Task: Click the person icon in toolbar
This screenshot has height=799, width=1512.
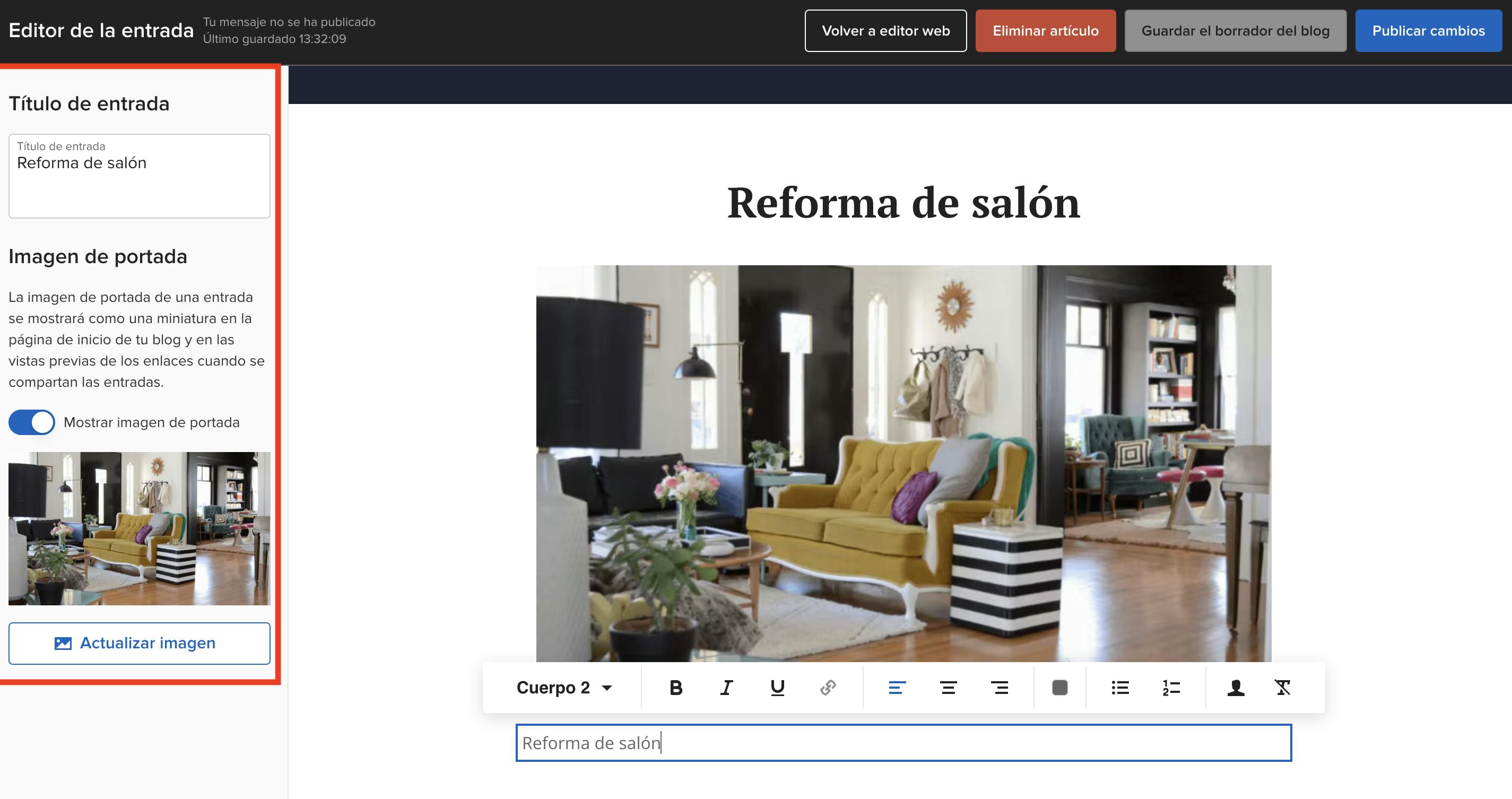Action: click(1236, 688)
